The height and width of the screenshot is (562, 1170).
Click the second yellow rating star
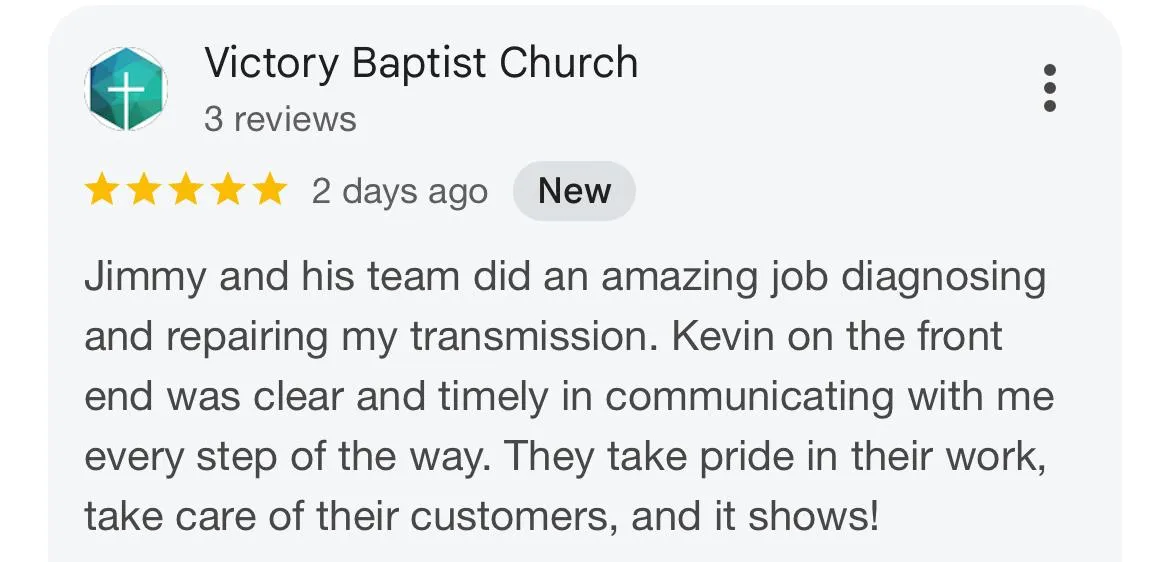tap(143, 190)
